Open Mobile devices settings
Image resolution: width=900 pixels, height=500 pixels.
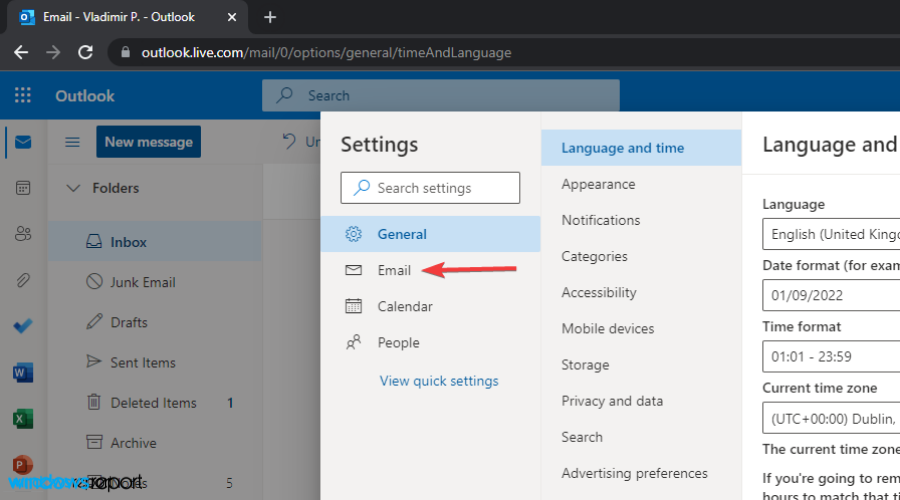[x=641, y=328]
